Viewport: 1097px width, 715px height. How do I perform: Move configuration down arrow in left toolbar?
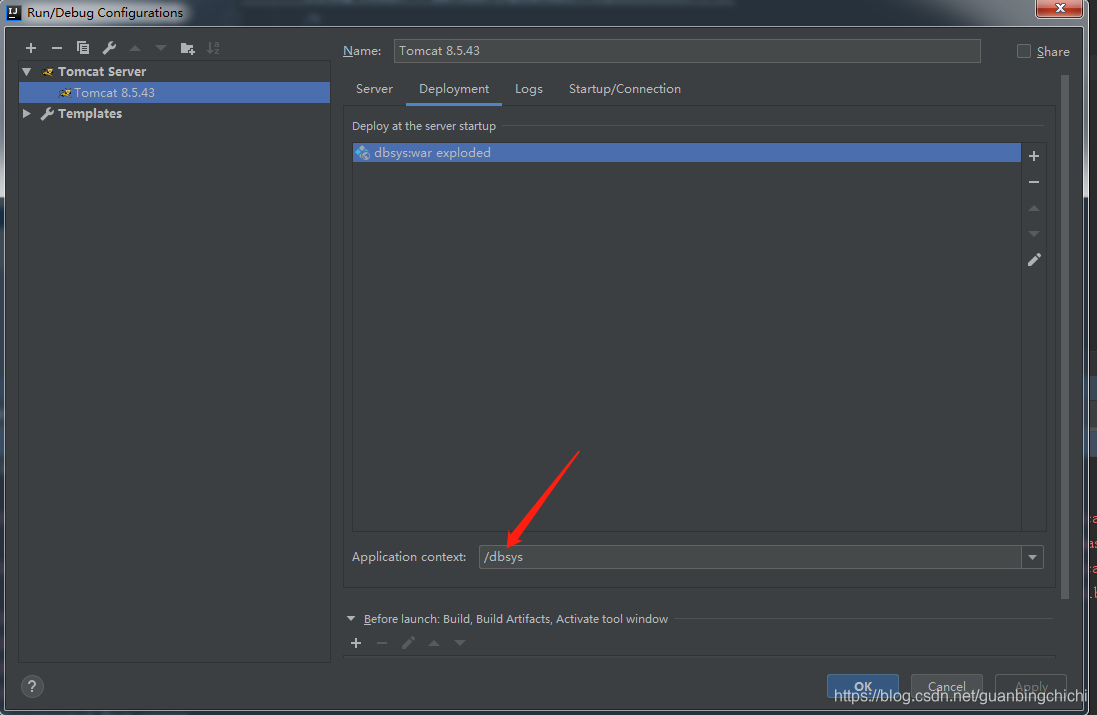click(161, 48)
